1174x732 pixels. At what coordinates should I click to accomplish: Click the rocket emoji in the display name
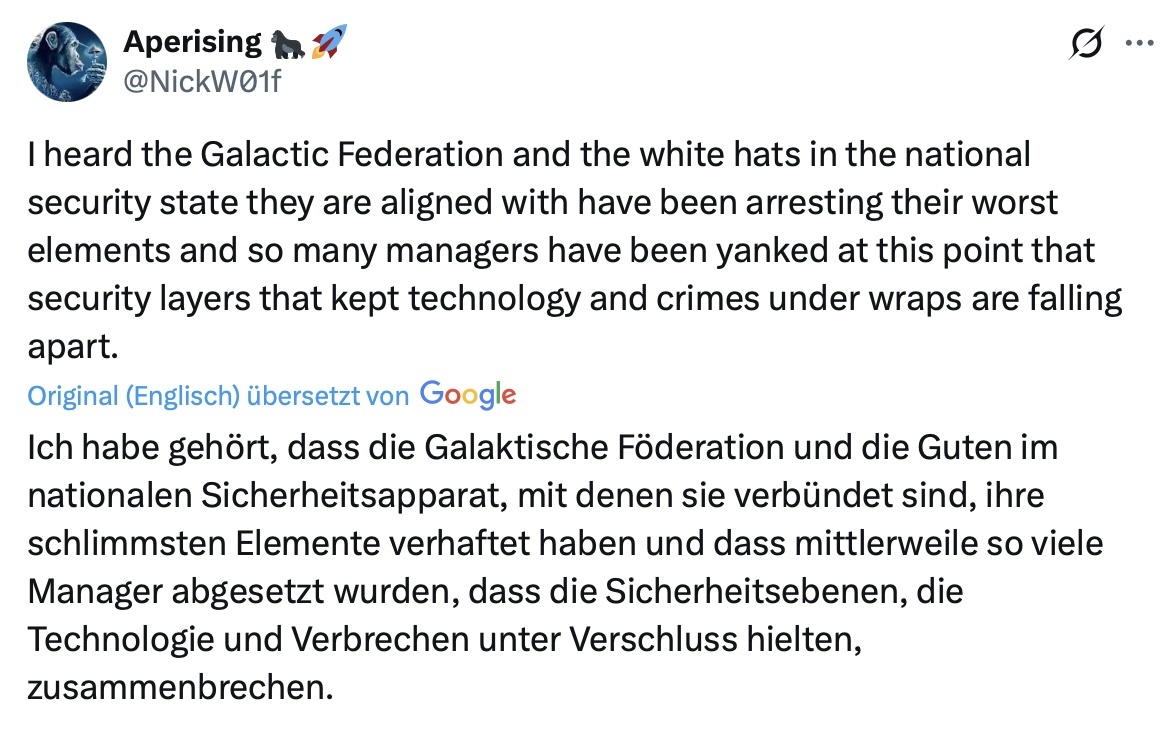point(327,43)
